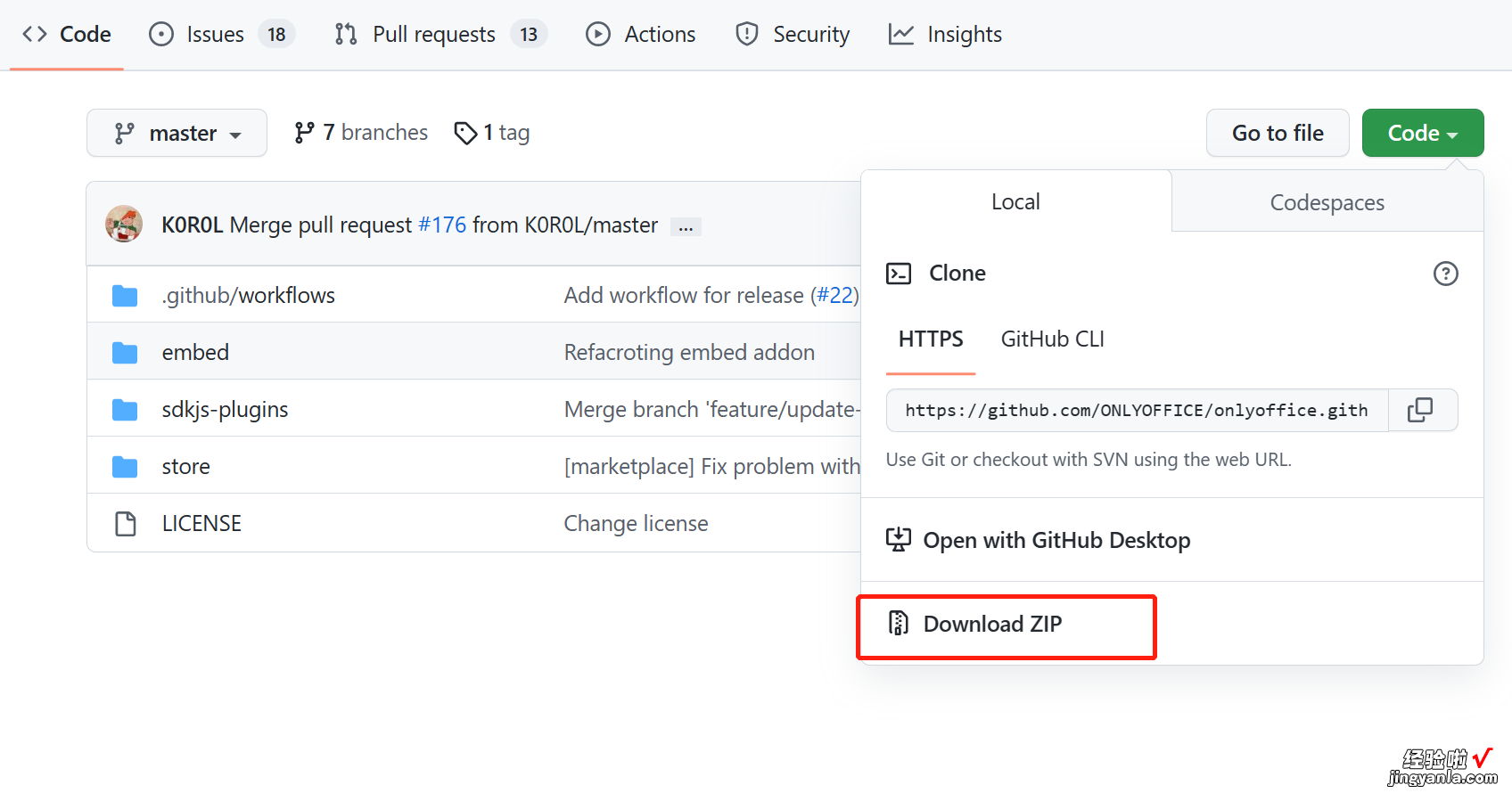The height and width of the screenshot is (793, 1512).
Task: Click the Clone terminal icon
Action: pos(899,274)
